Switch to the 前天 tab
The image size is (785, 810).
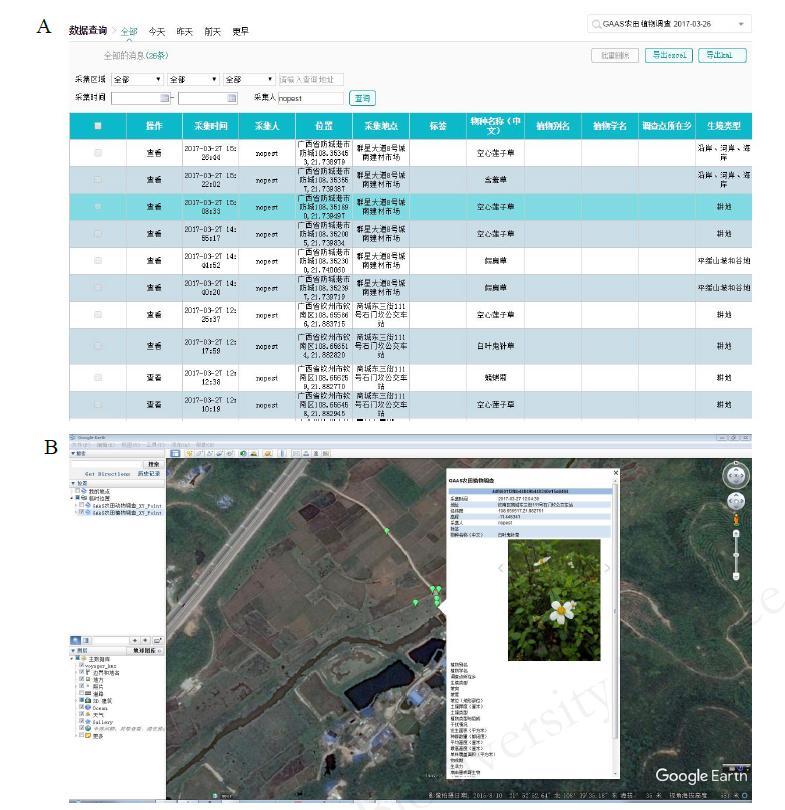click(212, 32)
